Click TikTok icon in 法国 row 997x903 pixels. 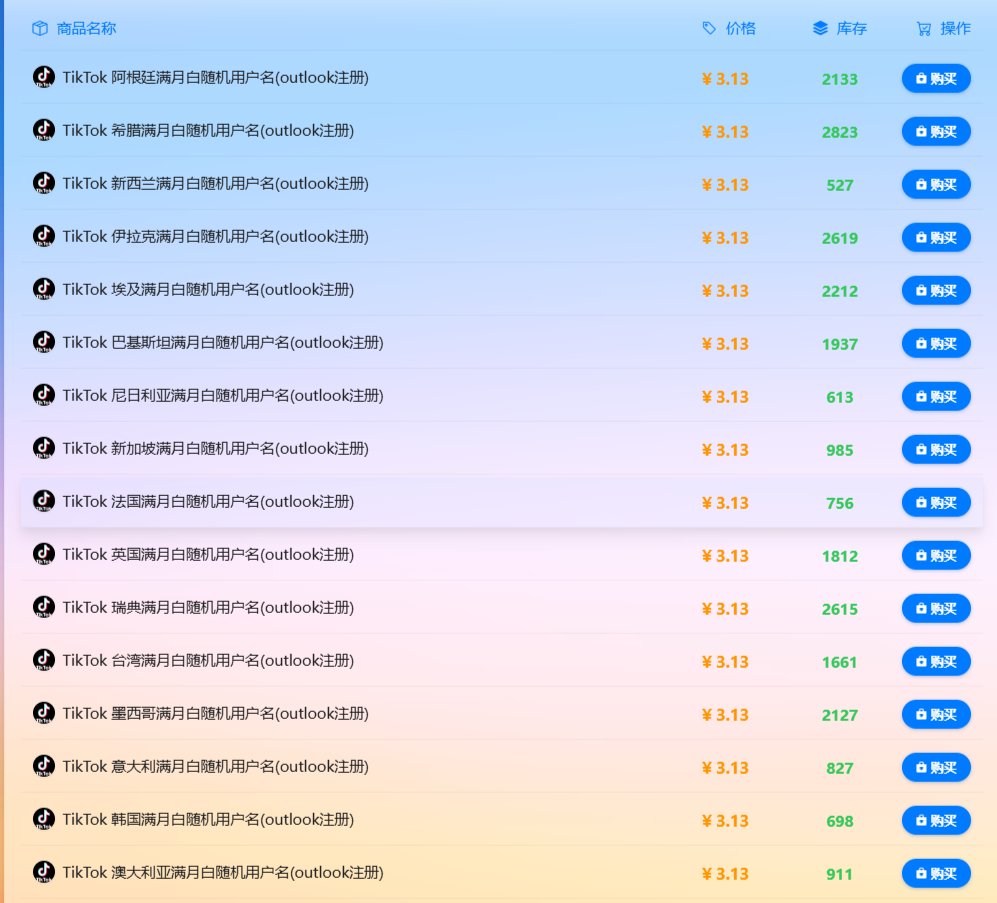[x=44, y=501]
